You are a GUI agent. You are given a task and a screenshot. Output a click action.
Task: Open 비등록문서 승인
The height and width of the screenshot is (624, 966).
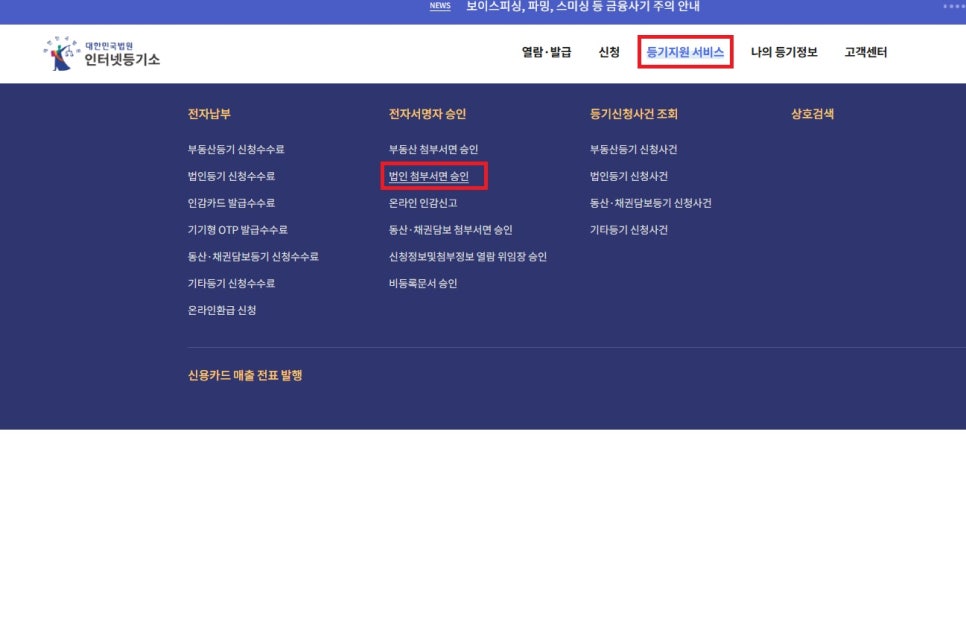pos(423,283)
